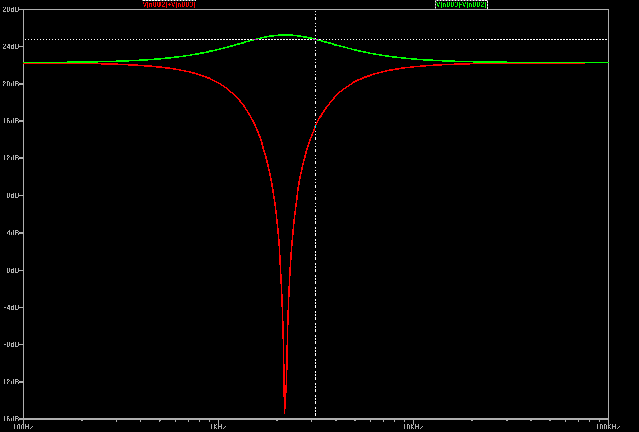639x432 pixels.
Task: Click the green trace label at top
Action: coord(461,4)
